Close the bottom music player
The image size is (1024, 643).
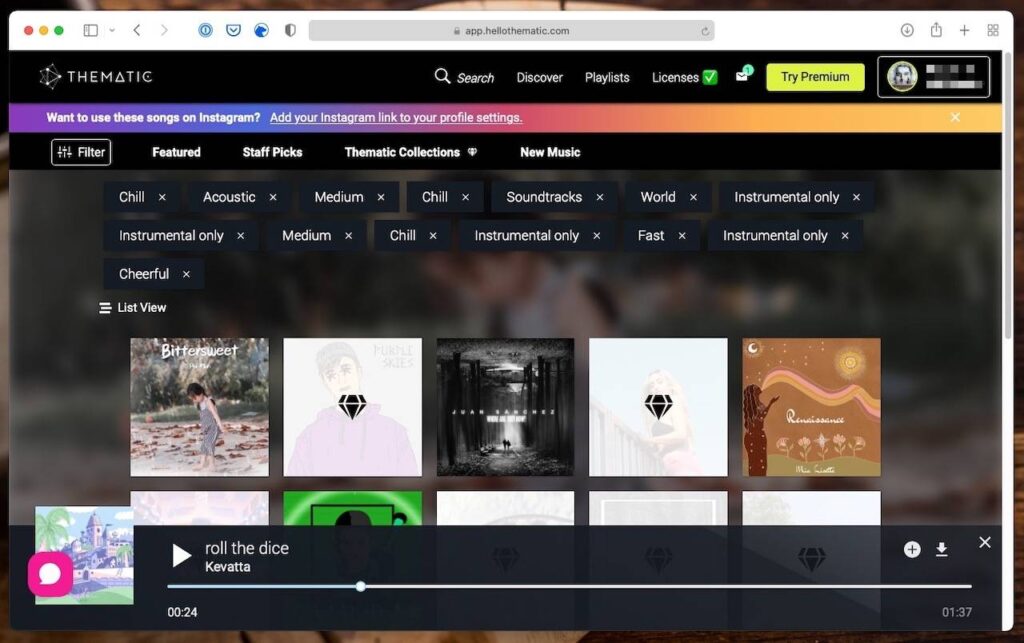tap(985, 542)
